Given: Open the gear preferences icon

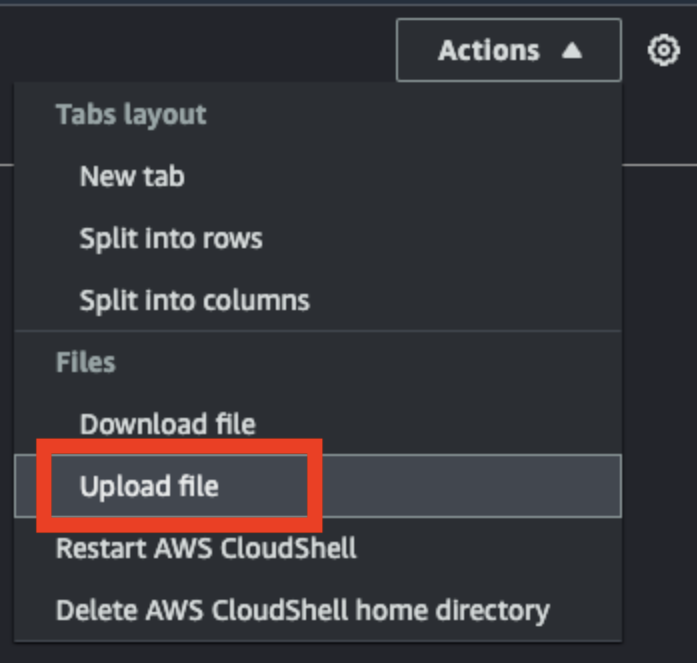Looking at the screenshot, I should (x=663, y=50).
